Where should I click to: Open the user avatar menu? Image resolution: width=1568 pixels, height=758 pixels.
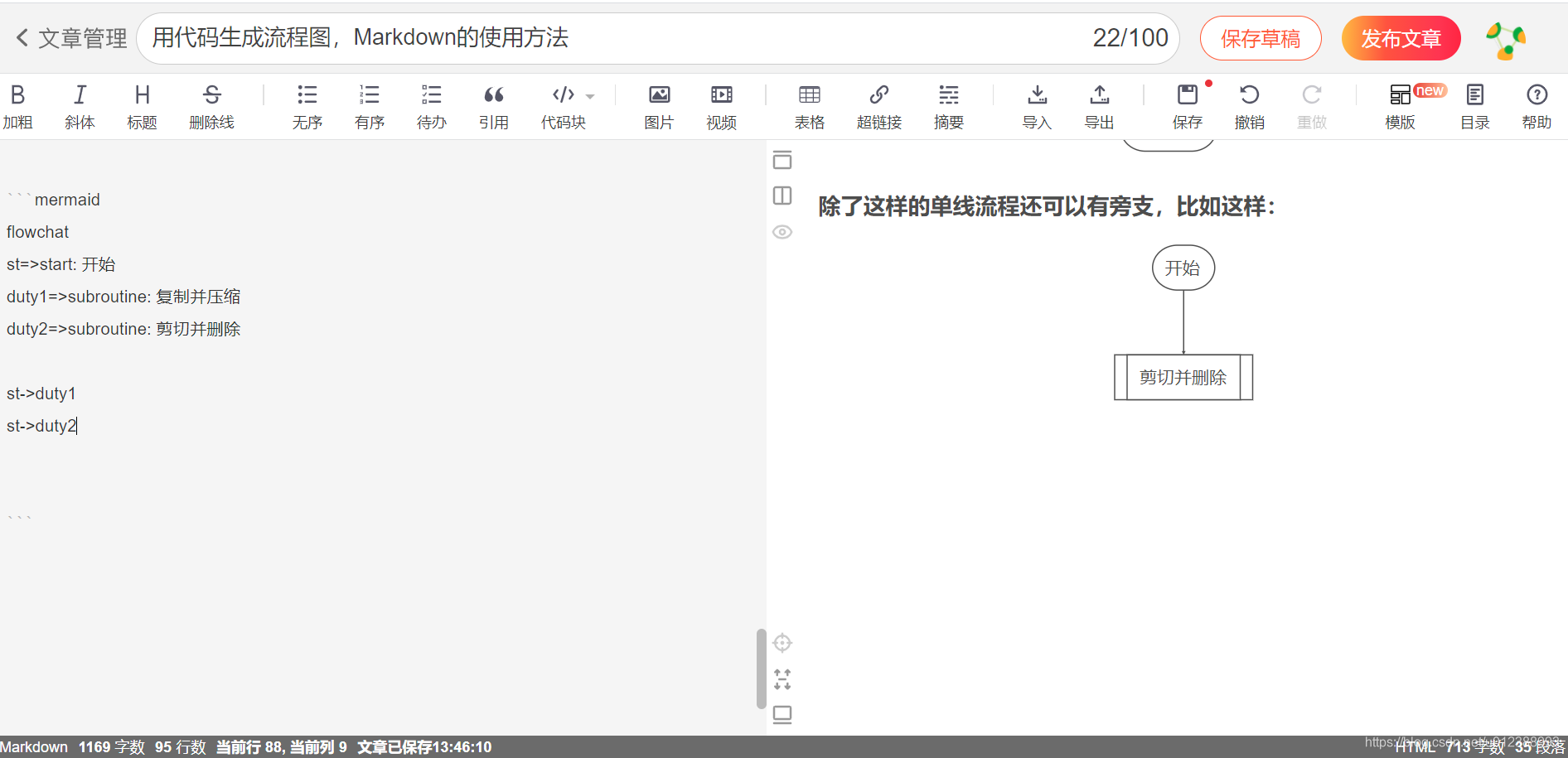click(1506, 39)
